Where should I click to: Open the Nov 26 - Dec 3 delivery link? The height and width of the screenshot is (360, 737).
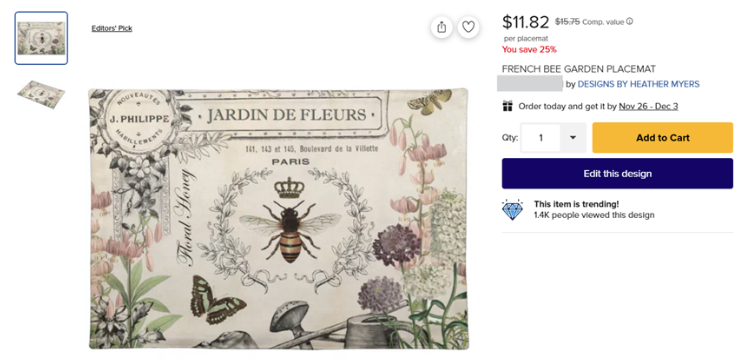pos(648,106)
